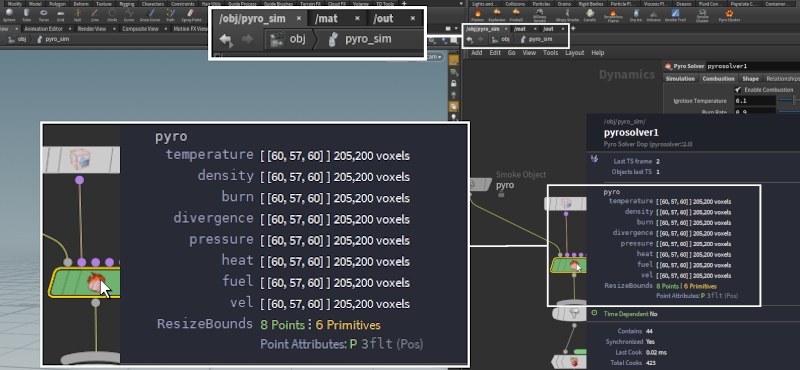Select the green pyrosolver node in network
The image size is (800, 370).
pyautogui.click(x=568, y=265)
